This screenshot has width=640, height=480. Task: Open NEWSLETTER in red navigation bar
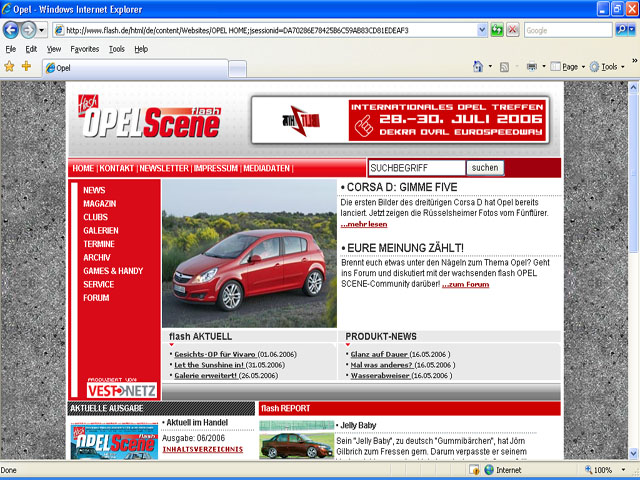164,168
